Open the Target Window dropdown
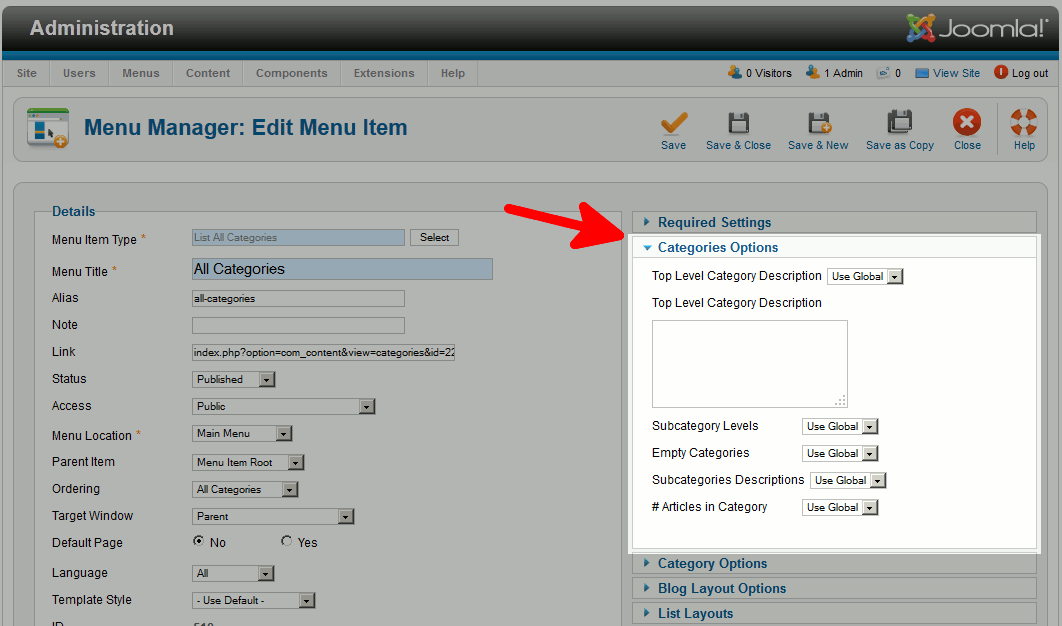 coord(273,517)
